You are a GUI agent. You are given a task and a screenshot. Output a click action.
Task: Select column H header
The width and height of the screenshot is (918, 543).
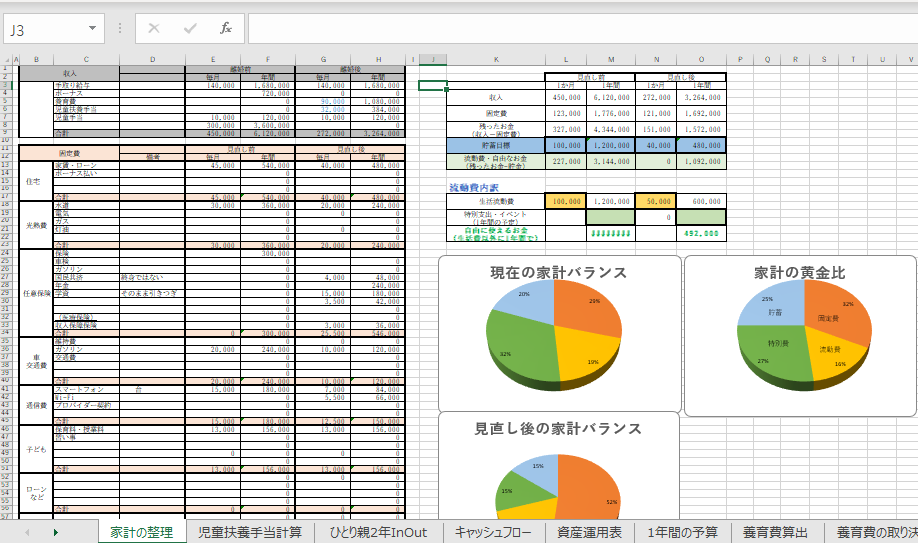378,60
